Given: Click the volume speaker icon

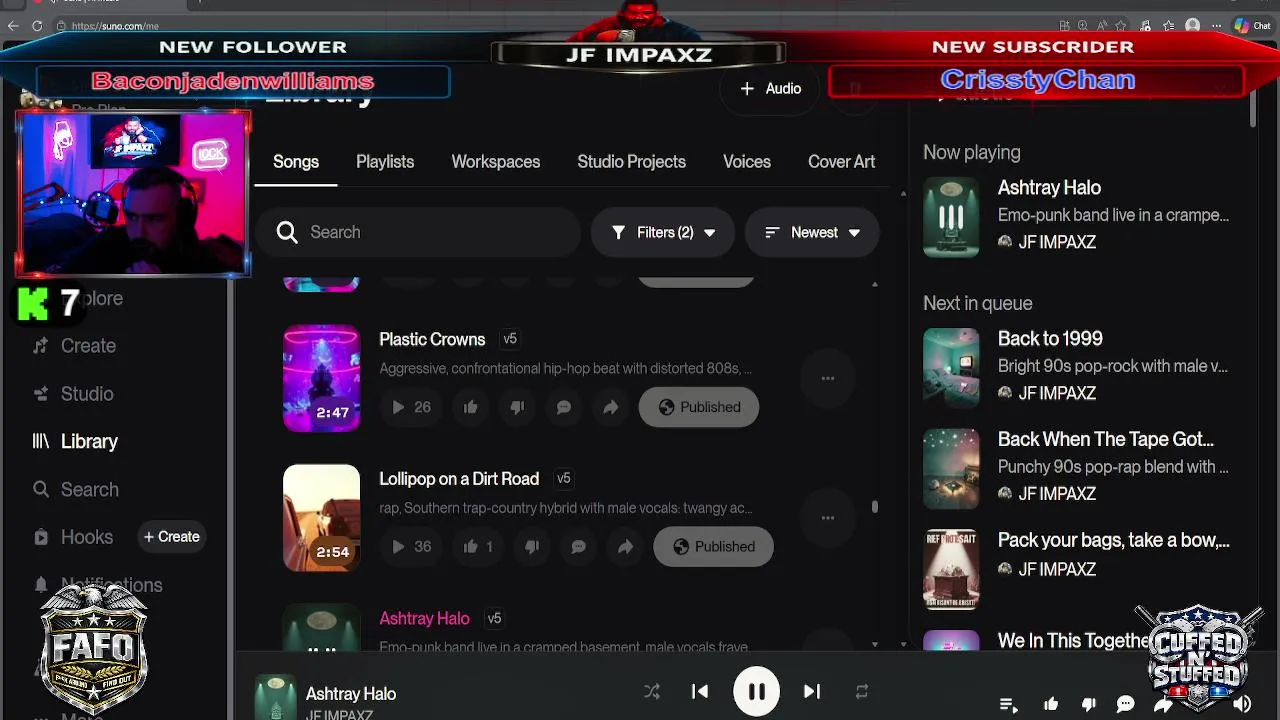Looking at the screenshot, I should tap(1241, 705).
